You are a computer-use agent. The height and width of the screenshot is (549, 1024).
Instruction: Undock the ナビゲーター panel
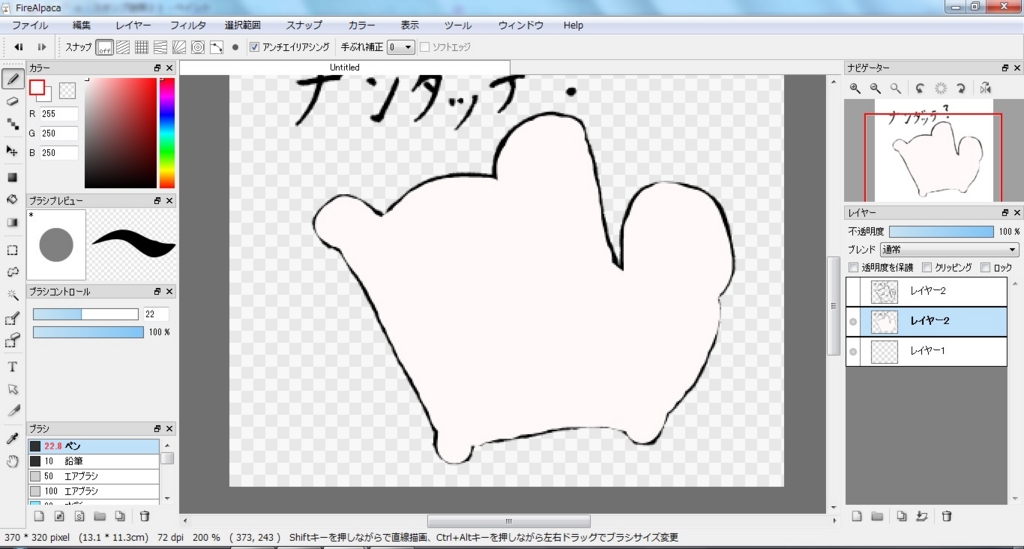[1005, 68]
